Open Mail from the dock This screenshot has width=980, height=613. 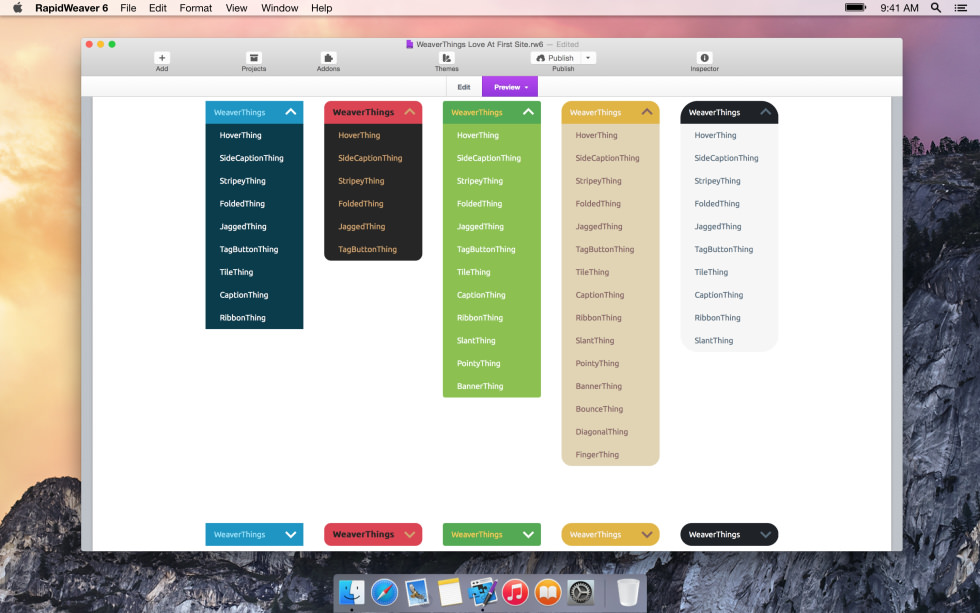[417, 592]
